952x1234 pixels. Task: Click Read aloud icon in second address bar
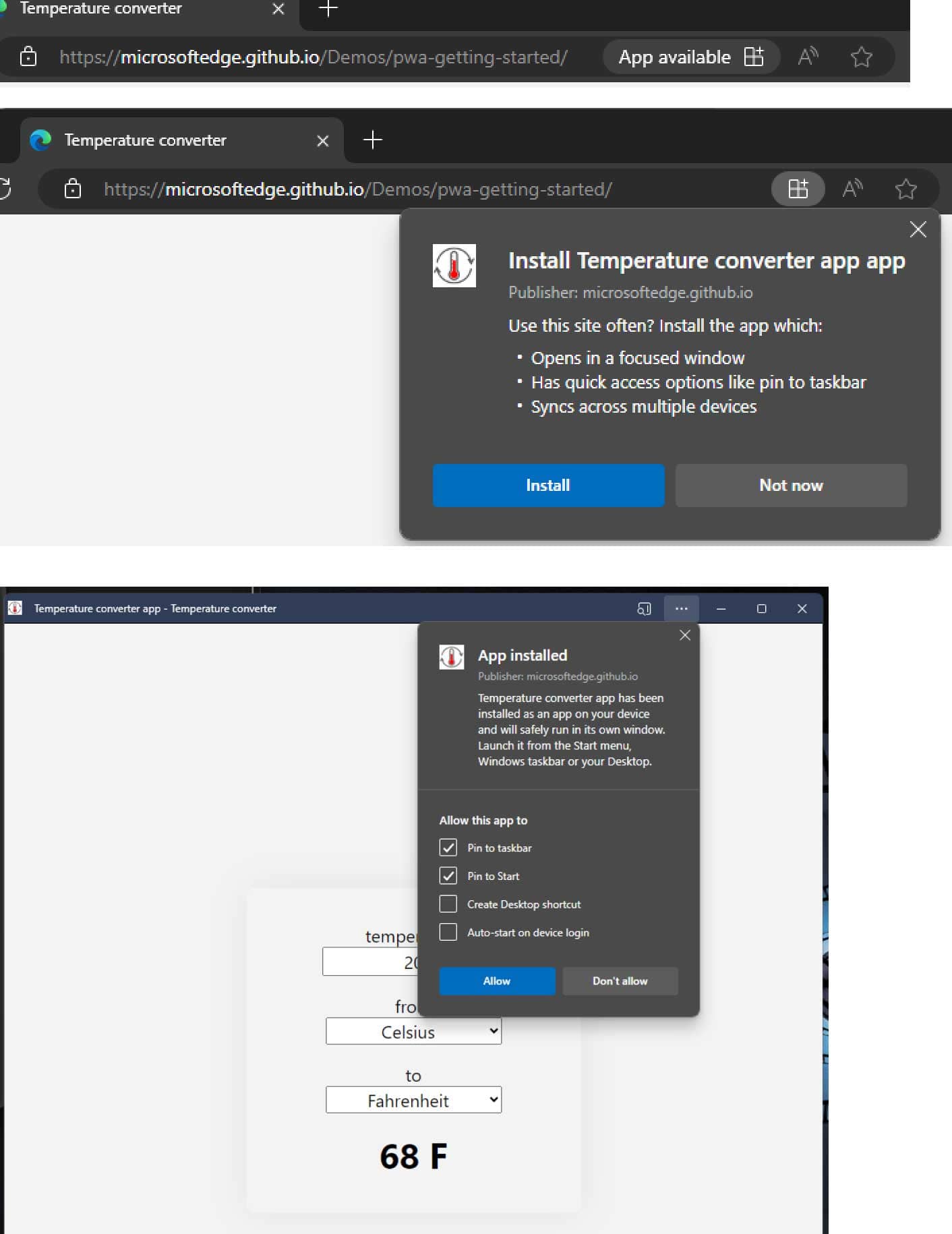[x=852, y=189]
